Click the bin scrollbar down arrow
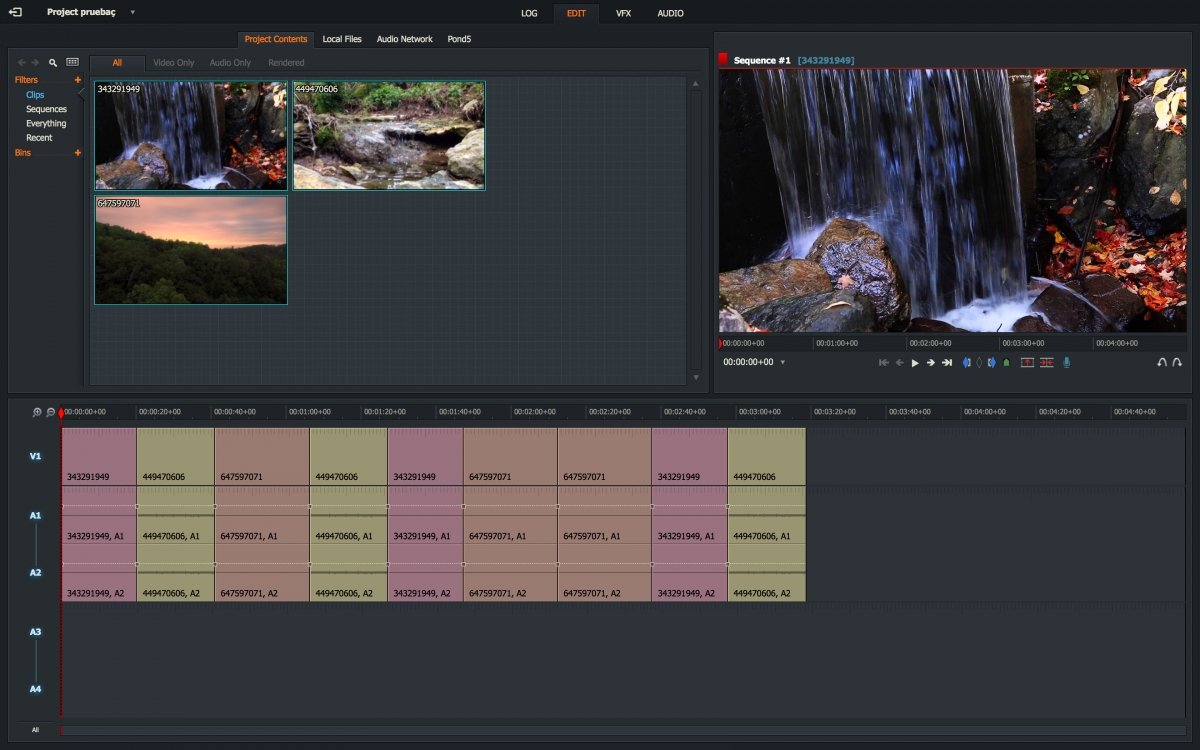The width and height of the screenshot is (1200, 750). pyautogui.click(x=696, y=377)
